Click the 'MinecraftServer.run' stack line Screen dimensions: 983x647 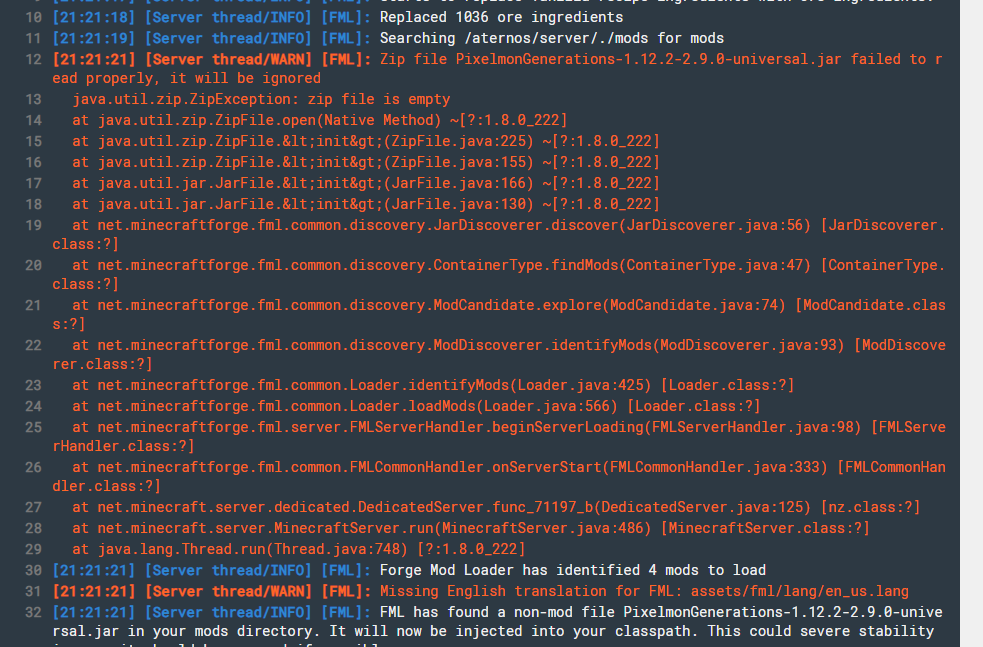(x=471, y=529)
